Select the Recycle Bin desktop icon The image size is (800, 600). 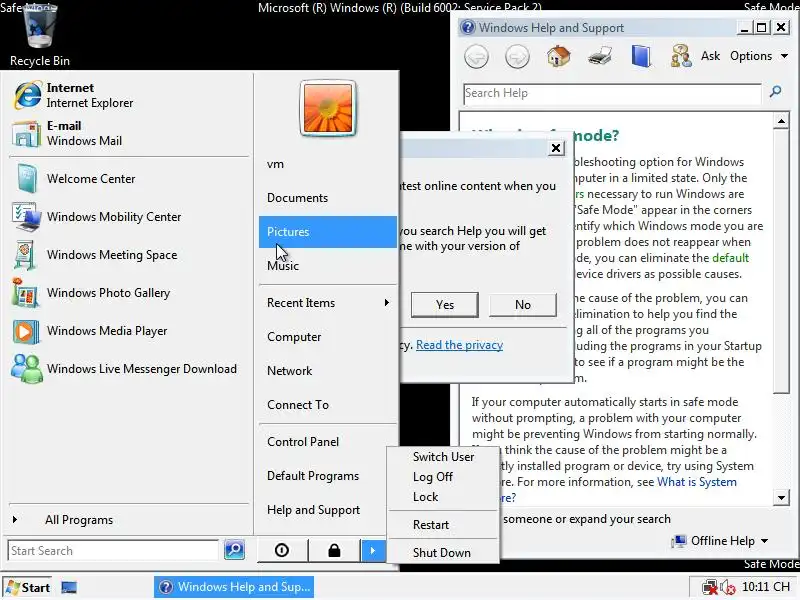click(39, 36)
